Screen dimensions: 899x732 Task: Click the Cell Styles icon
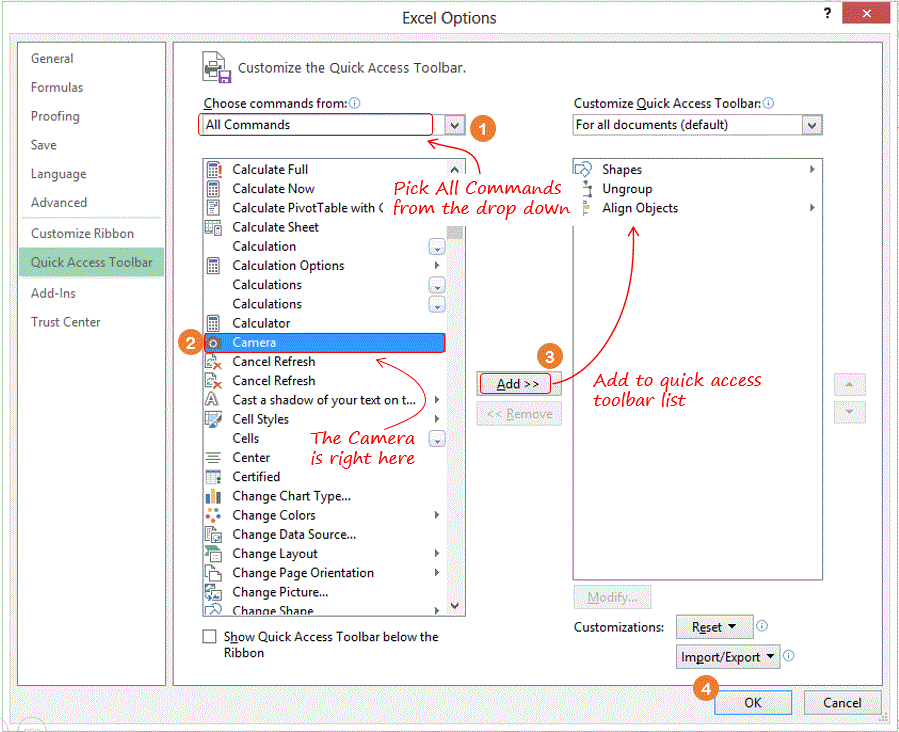213,420
